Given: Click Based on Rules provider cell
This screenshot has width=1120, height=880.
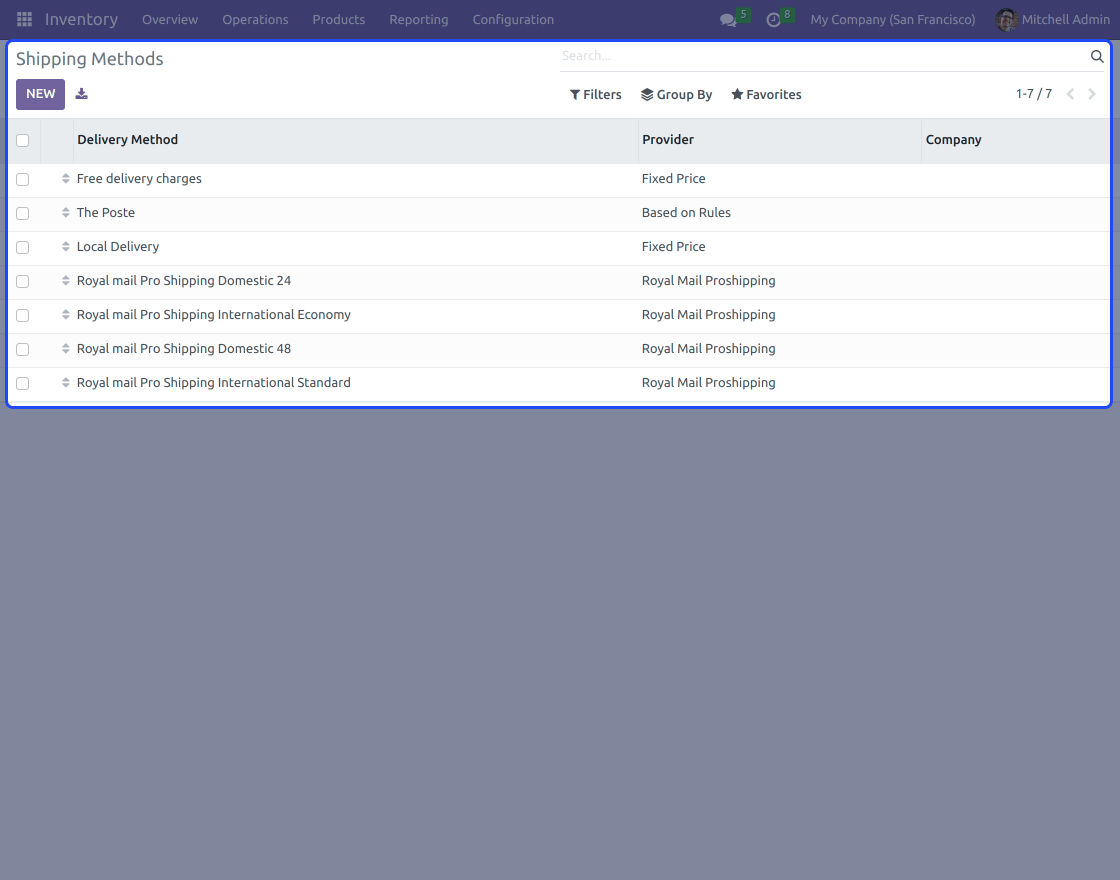Looking at the screenshot, I should coord(686,213).
